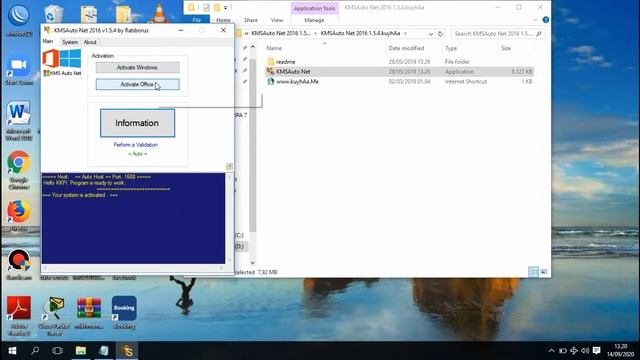Open the volume icon in system tray
The height and width of the screenshot is (360, 640).
point(585,351)
